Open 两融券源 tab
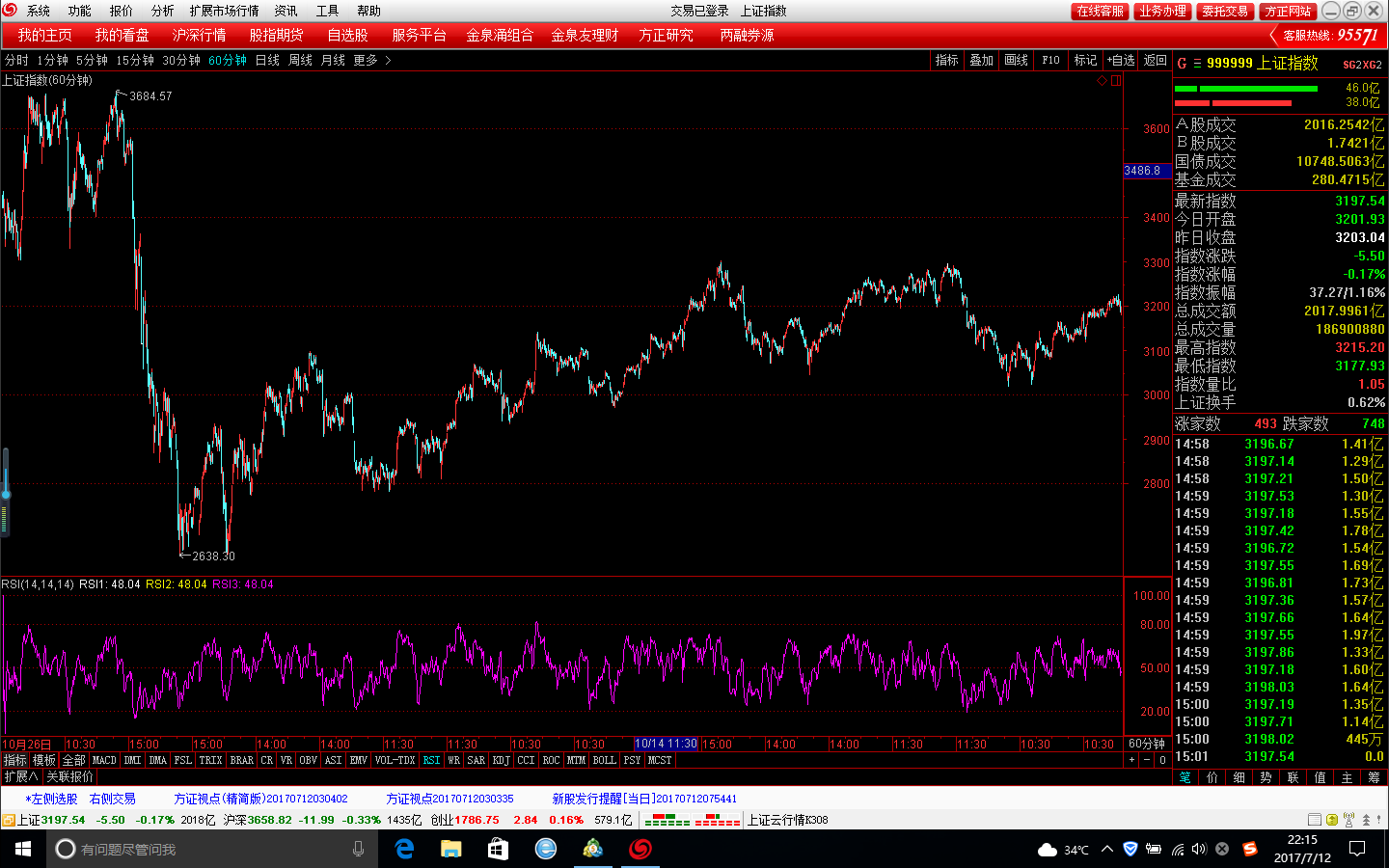 click(747, 35)
